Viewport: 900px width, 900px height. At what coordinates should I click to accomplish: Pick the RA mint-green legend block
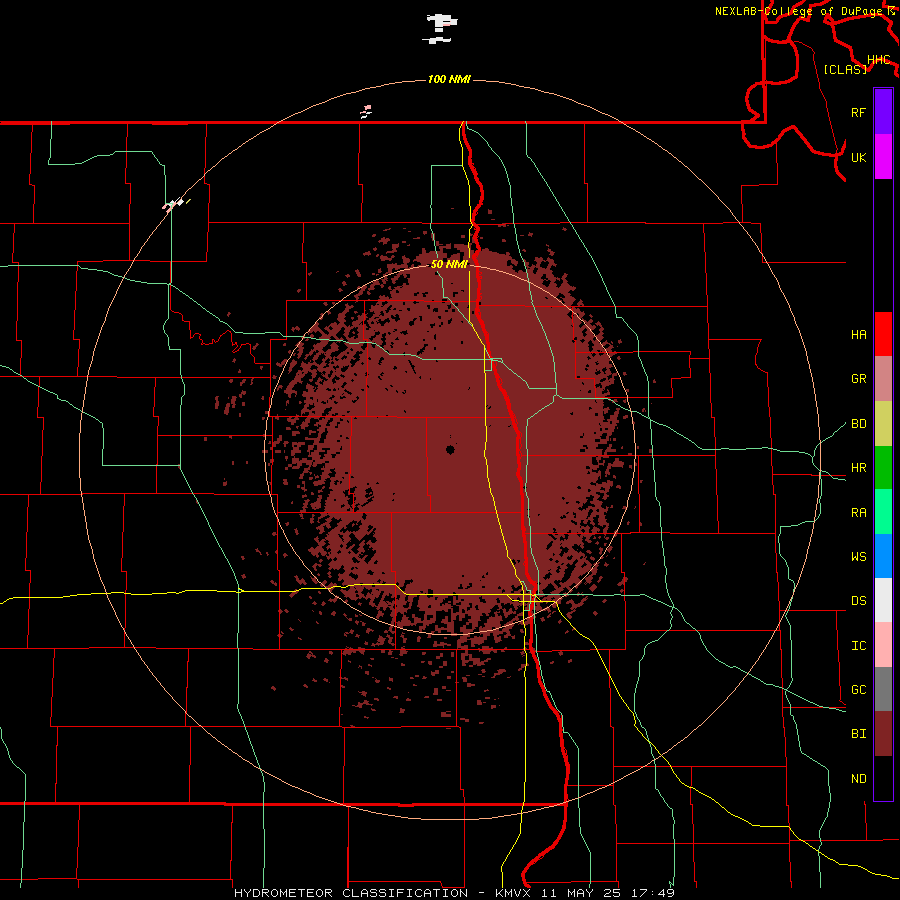[883, 512]
